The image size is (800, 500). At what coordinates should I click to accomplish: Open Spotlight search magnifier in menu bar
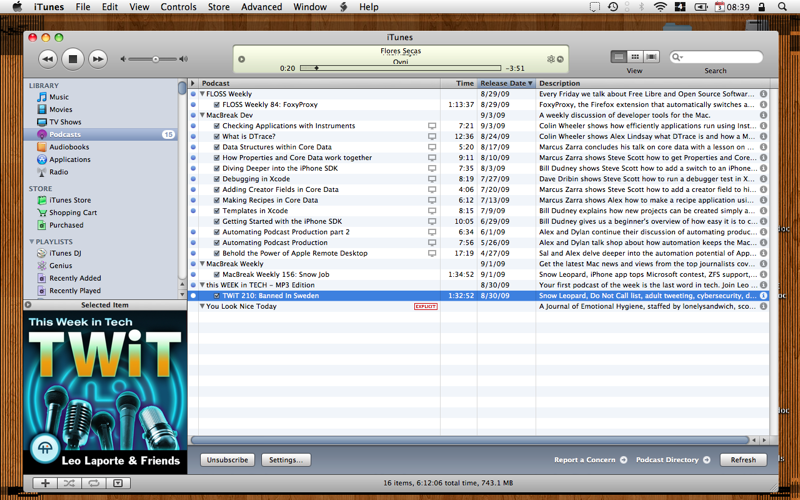click(x=782, y=7)
